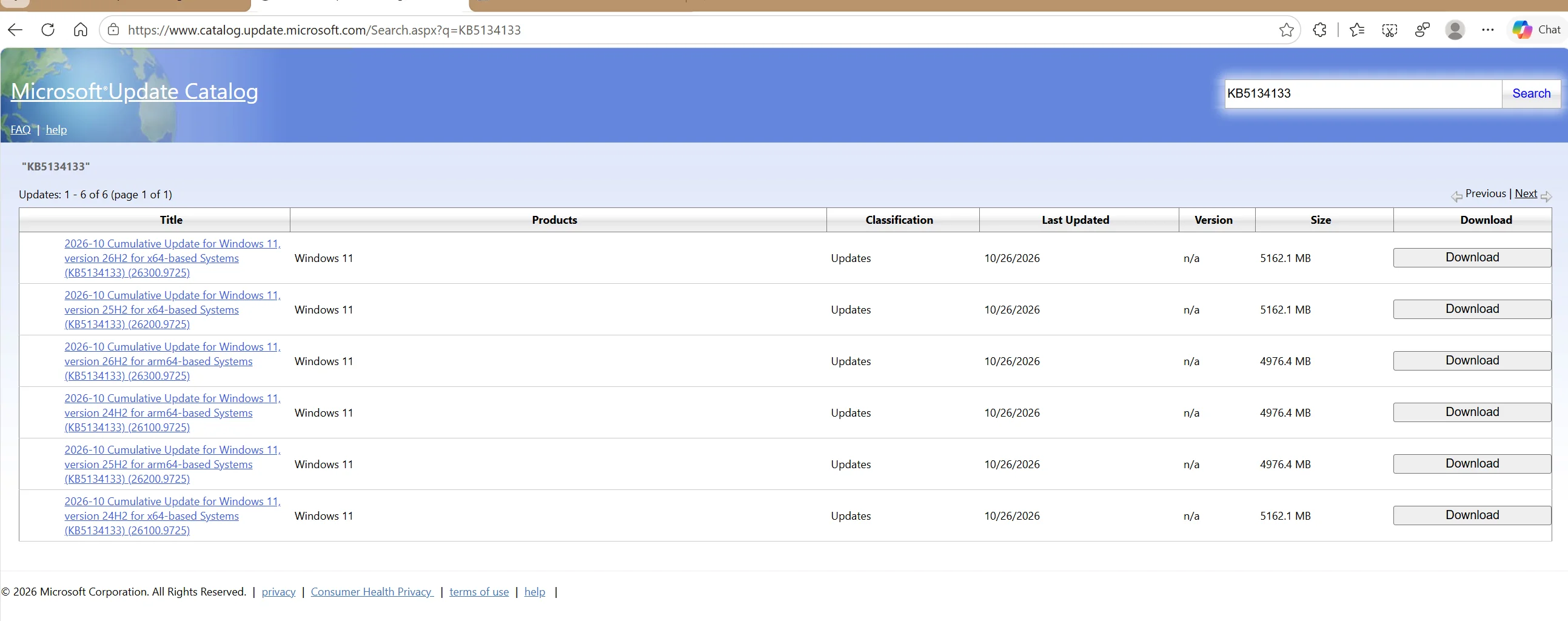Start a screenshot capture icon

click(1389, 30)
